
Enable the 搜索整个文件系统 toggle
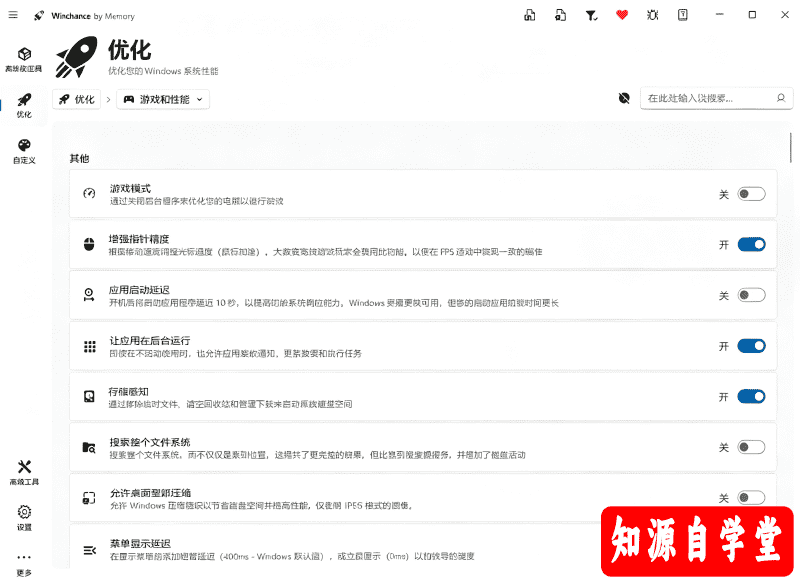[x=752, y=447]
